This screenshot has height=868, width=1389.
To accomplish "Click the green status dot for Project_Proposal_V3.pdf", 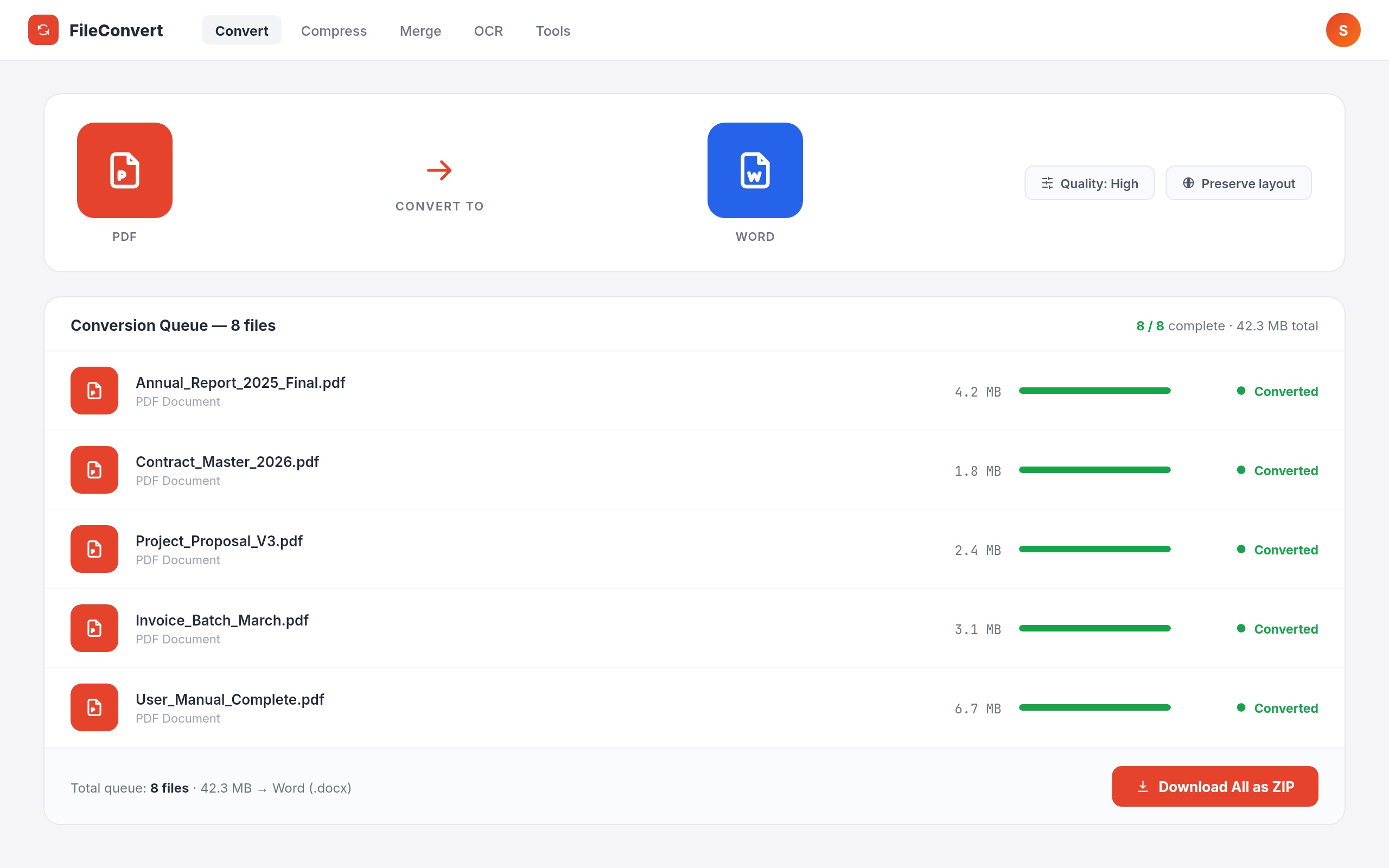I will (1241, 549).
